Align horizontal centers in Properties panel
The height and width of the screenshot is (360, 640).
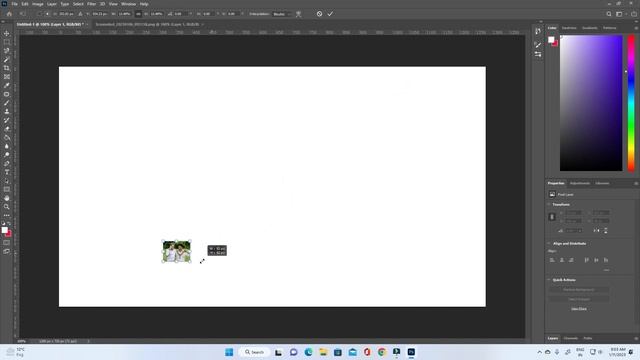(x=562, y=260)
